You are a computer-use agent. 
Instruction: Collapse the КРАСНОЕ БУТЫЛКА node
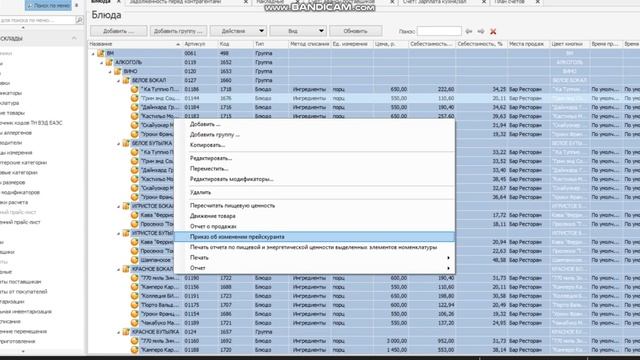[119, 332]
